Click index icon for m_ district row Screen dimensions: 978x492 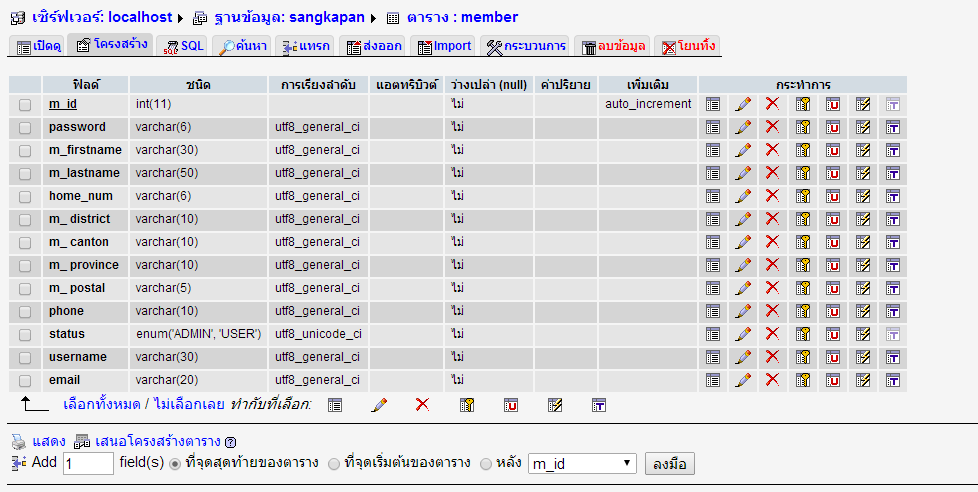[x=863, y=219]
